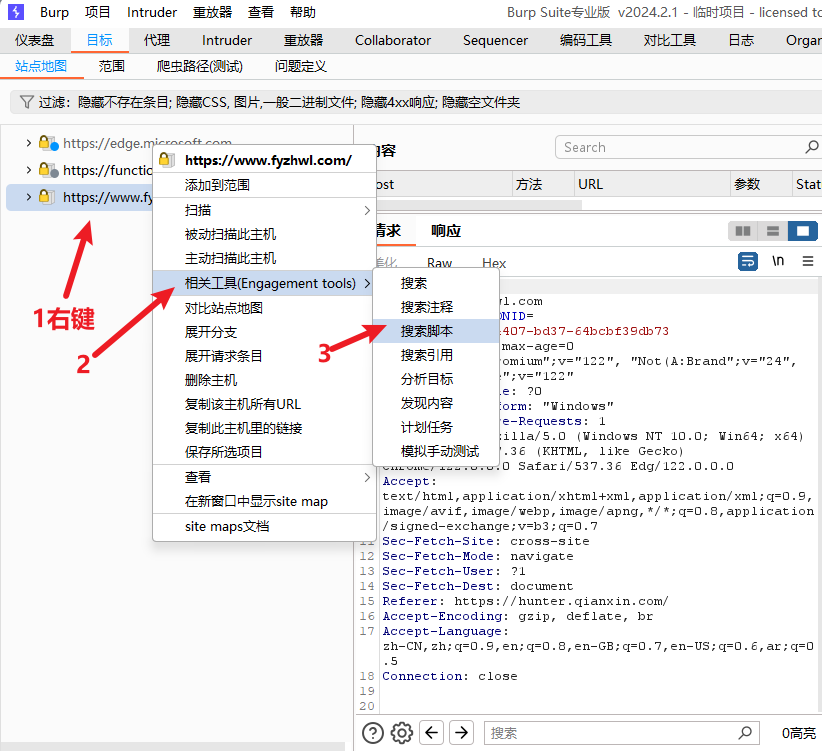Switch to the Collaborator tab
The width and height of the screenshot is (822, 751).
[393, 40]
